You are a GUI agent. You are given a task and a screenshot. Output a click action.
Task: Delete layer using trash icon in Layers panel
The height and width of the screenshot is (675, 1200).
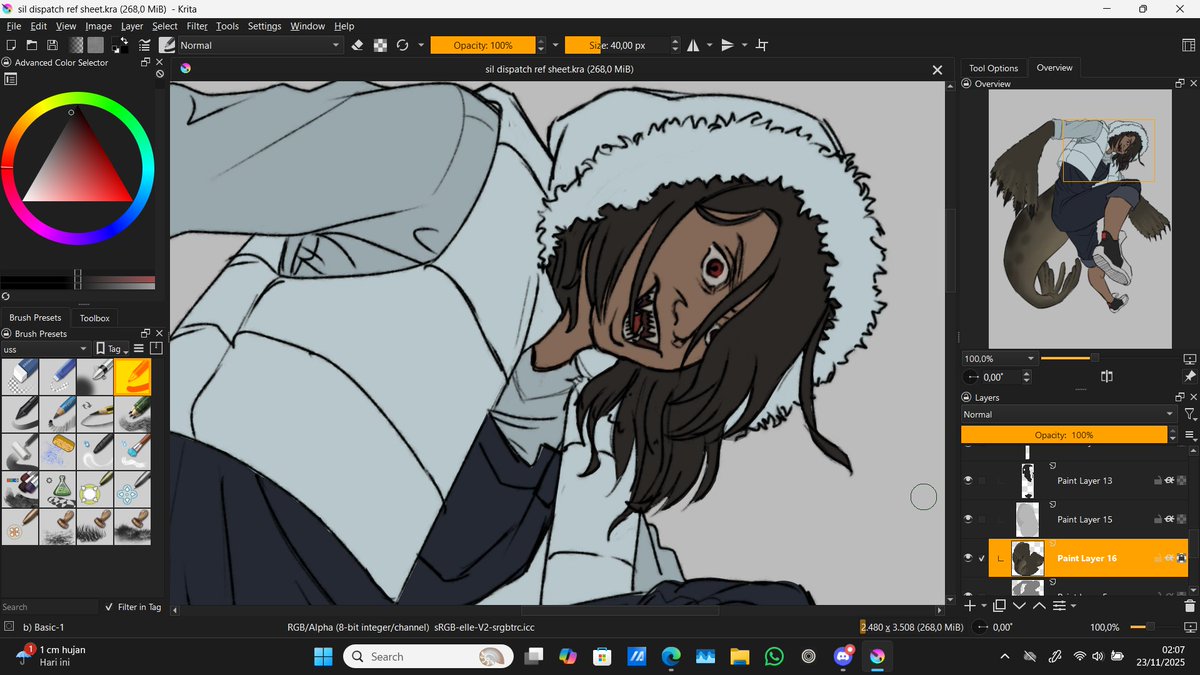click(x=1190, y=607)
